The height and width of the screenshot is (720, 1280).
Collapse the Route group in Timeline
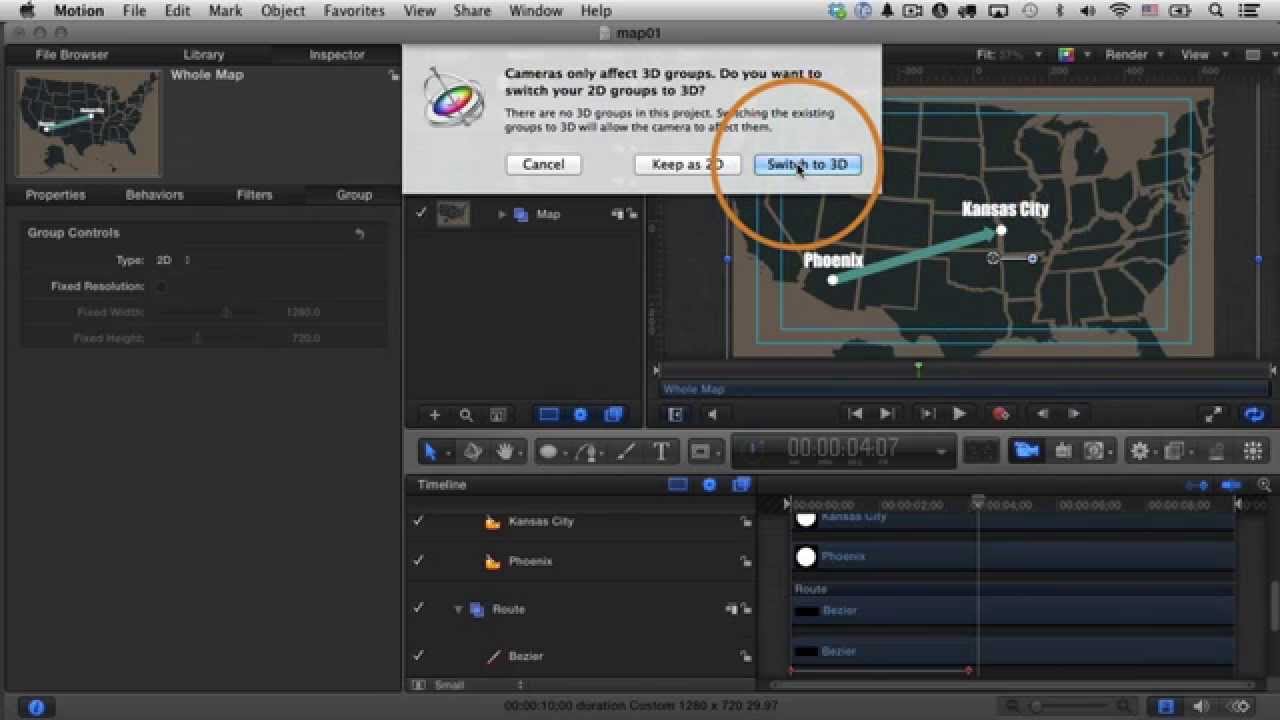pos(458,609)
